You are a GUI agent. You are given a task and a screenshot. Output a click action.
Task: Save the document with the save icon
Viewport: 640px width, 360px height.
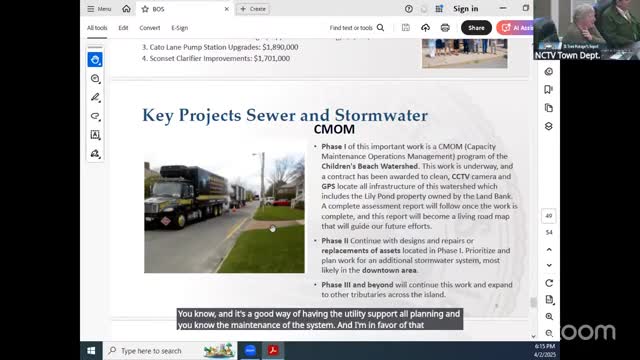click(x=406, y=28)
